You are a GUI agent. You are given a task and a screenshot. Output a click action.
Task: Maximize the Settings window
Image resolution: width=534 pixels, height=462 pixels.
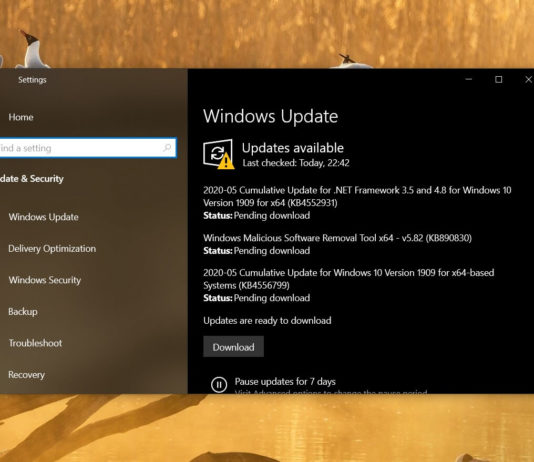click(x=499, y=79)
